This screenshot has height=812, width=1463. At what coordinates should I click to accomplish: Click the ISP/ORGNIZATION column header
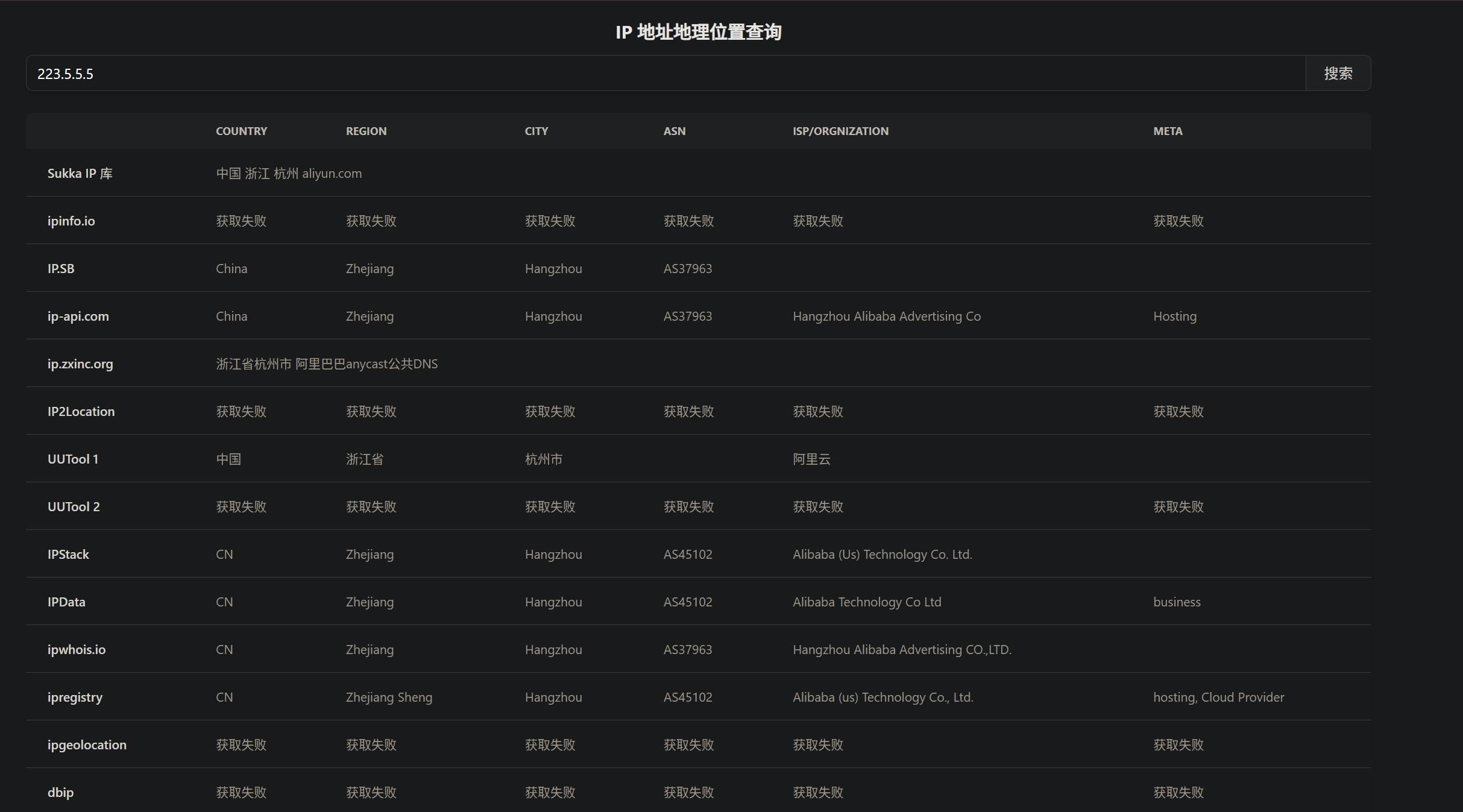(840, 131)
